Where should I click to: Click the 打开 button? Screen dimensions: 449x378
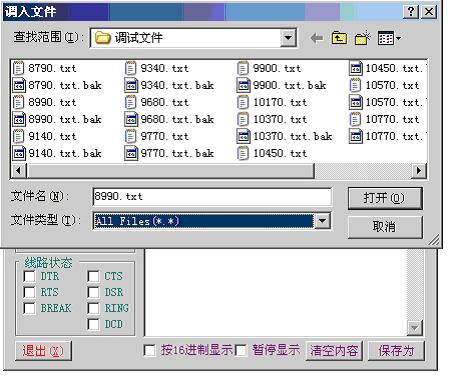click(385, 198)
